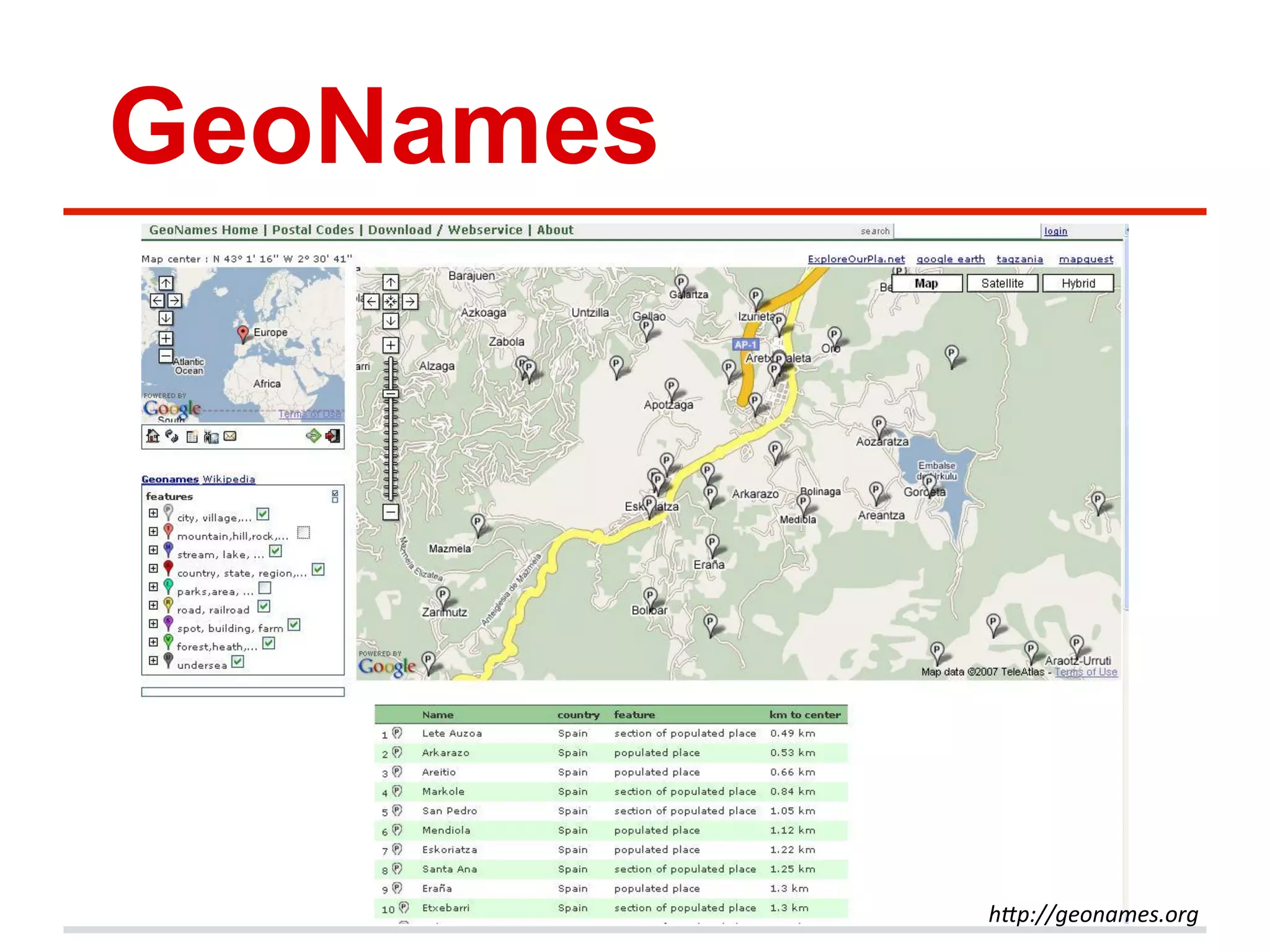Pan overview mini-map down arrow
Image resolution: width=1270 pixels, height=952 pixels.
166,318
